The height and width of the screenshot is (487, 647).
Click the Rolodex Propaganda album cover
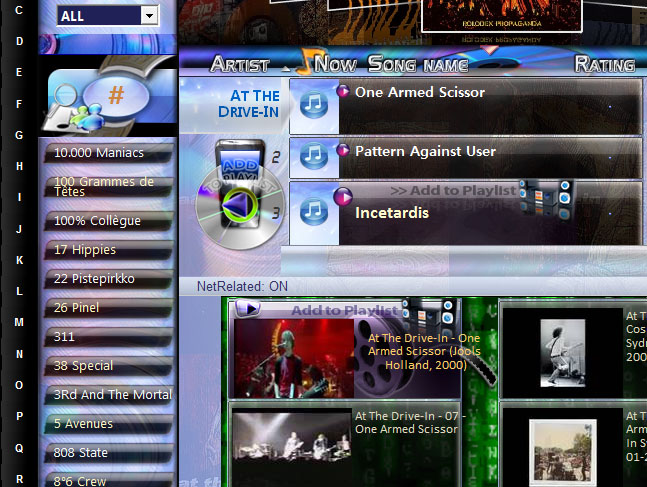pos(501,16)
